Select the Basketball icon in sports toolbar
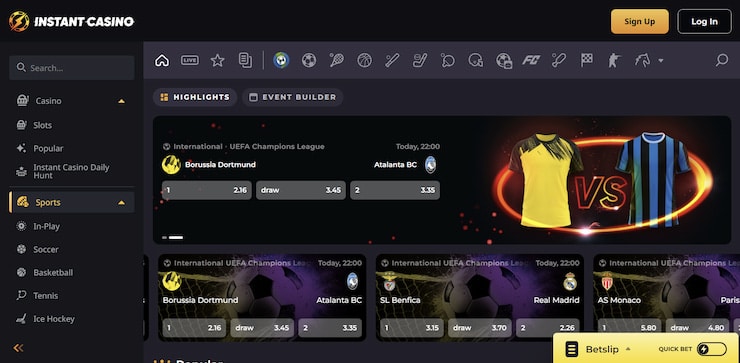The height and width of the screenshot is (363, 740). 364,60
